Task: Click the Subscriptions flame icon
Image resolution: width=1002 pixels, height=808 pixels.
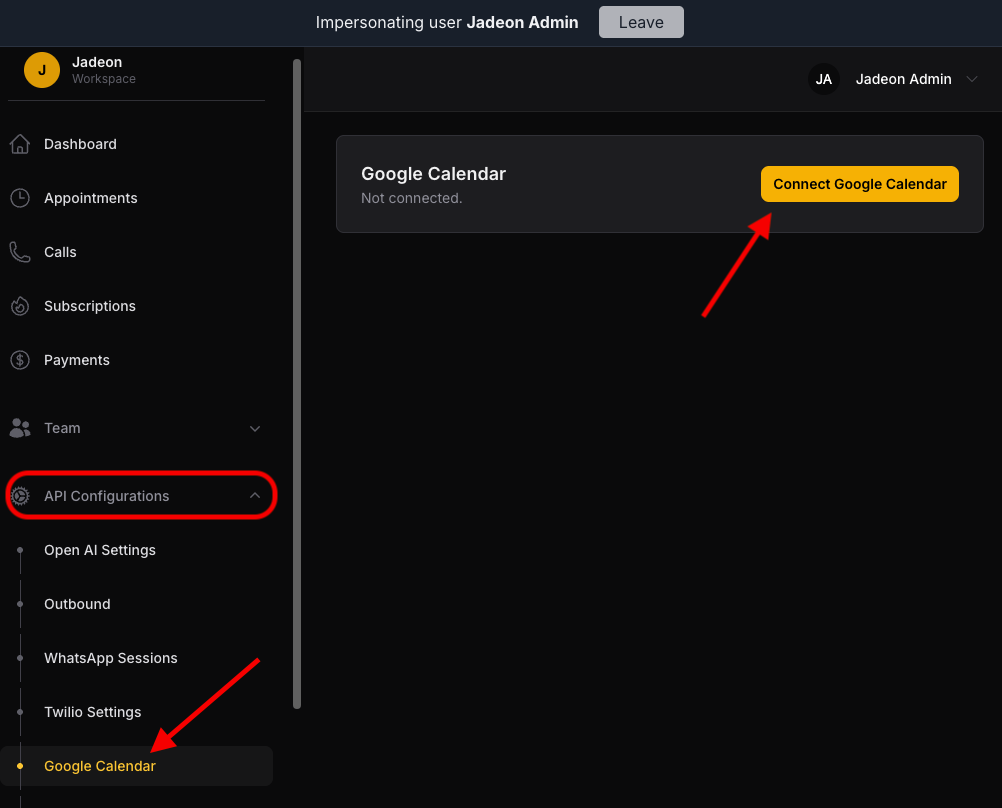Action: tap(20, 306)
